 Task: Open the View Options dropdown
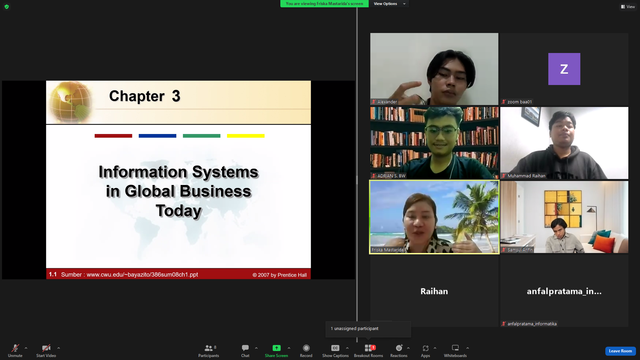click(x=389, y=4)
